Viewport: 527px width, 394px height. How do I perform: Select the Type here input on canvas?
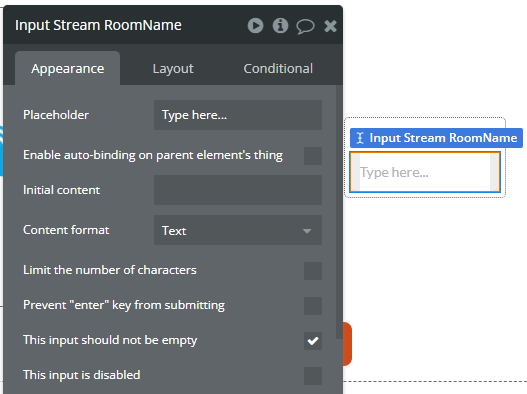point(425,172)
